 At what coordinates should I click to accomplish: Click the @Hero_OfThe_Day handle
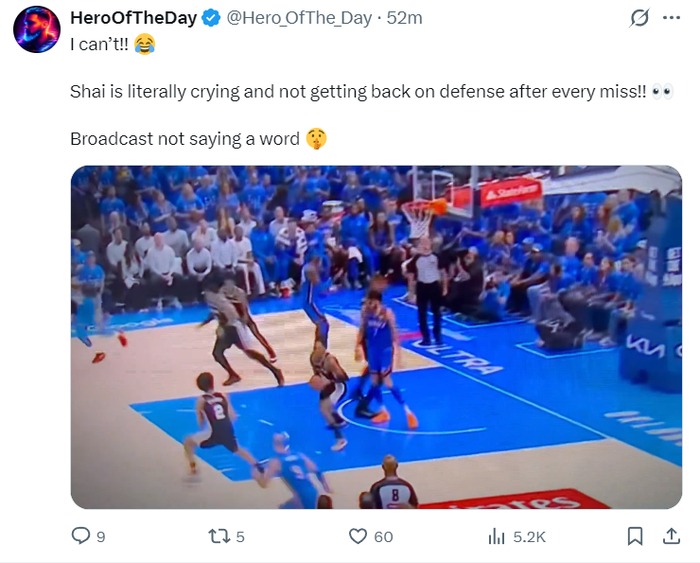[x=299, y=18]
